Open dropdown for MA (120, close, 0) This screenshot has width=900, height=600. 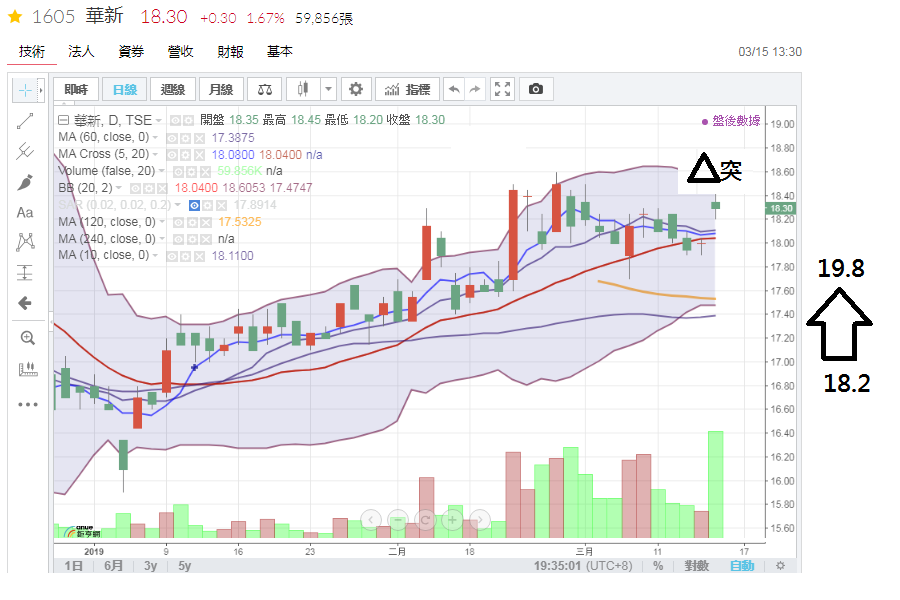tap(162, 222)
